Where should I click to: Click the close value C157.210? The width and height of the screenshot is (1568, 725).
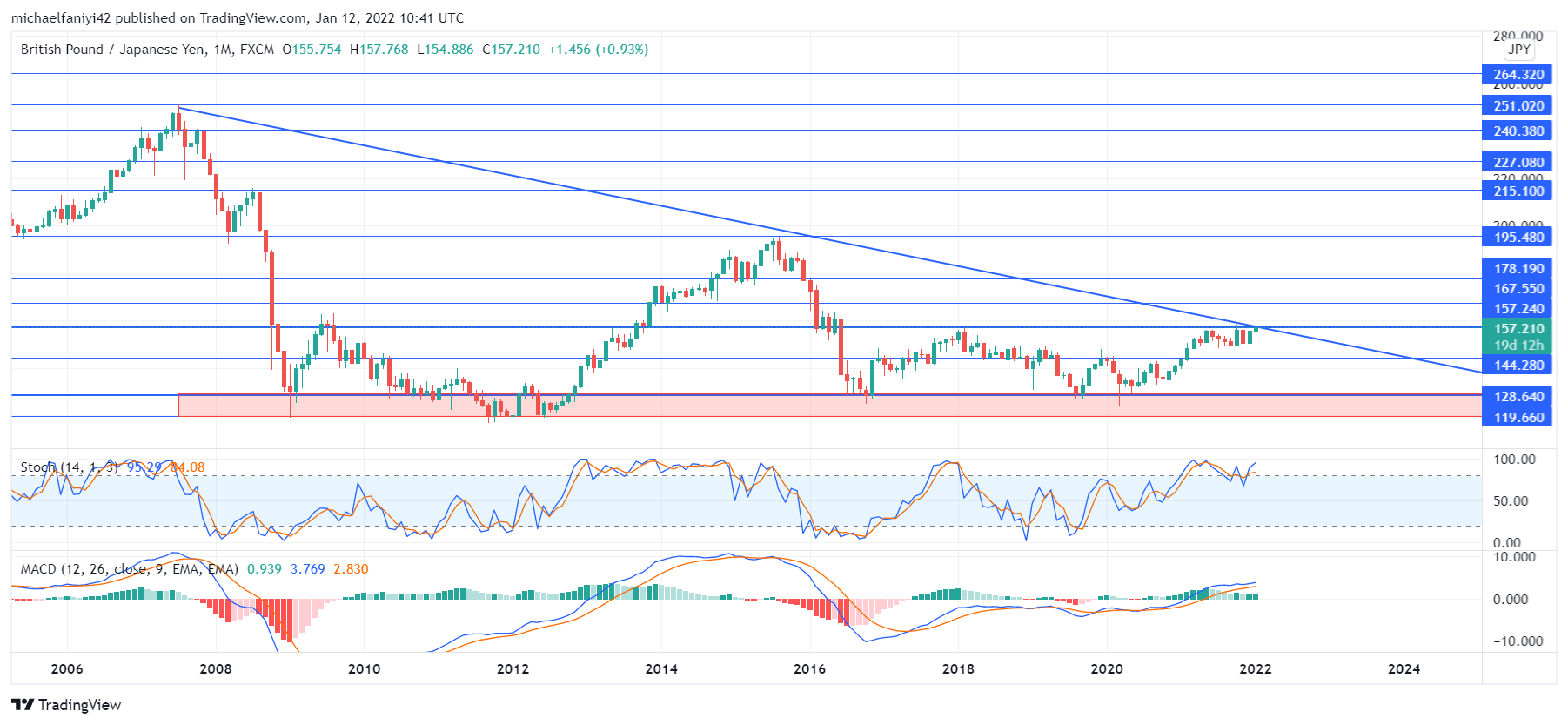511,50
